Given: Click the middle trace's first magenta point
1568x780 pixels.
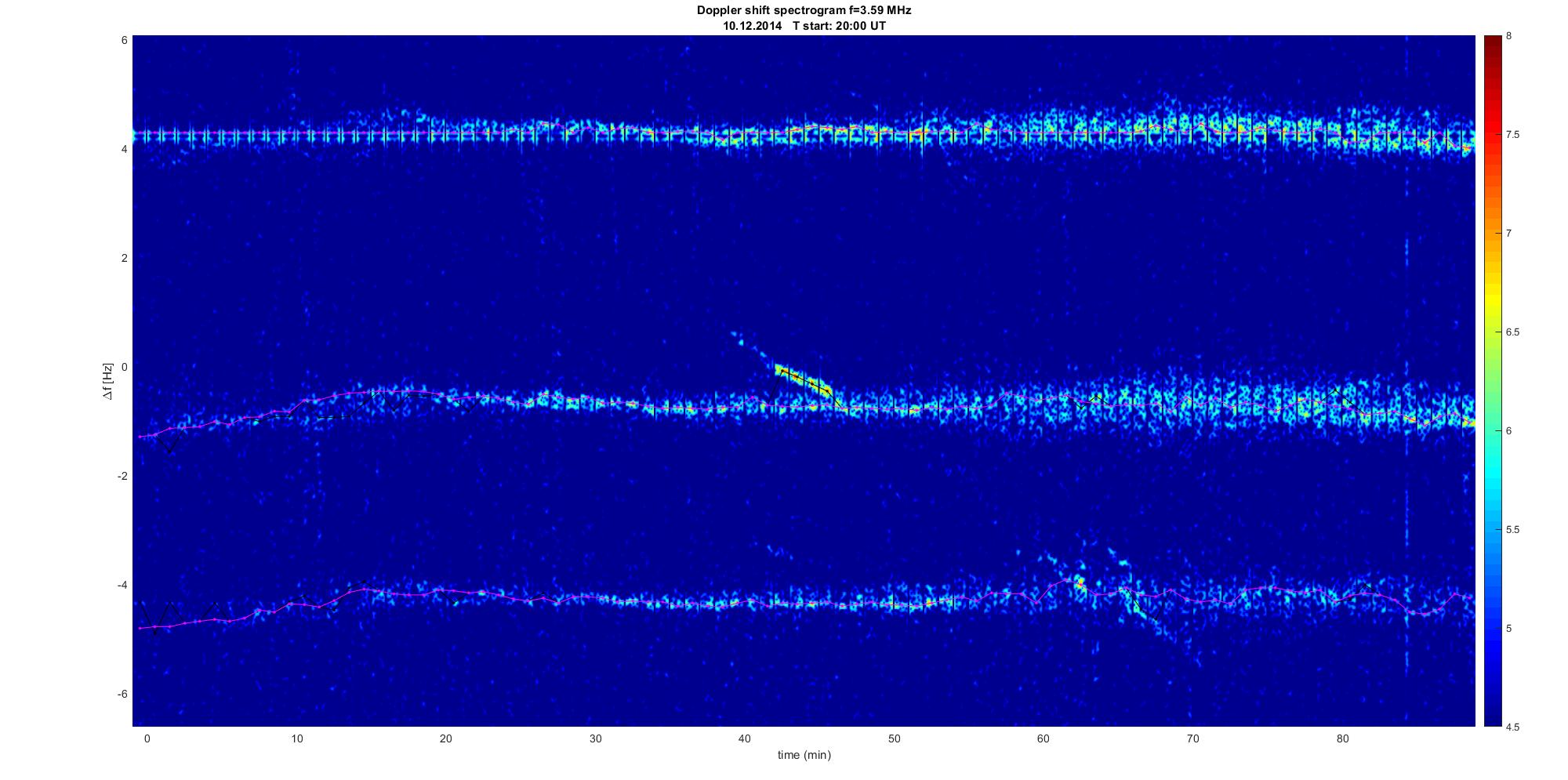Looking at the screenshot, I should 140,437.
